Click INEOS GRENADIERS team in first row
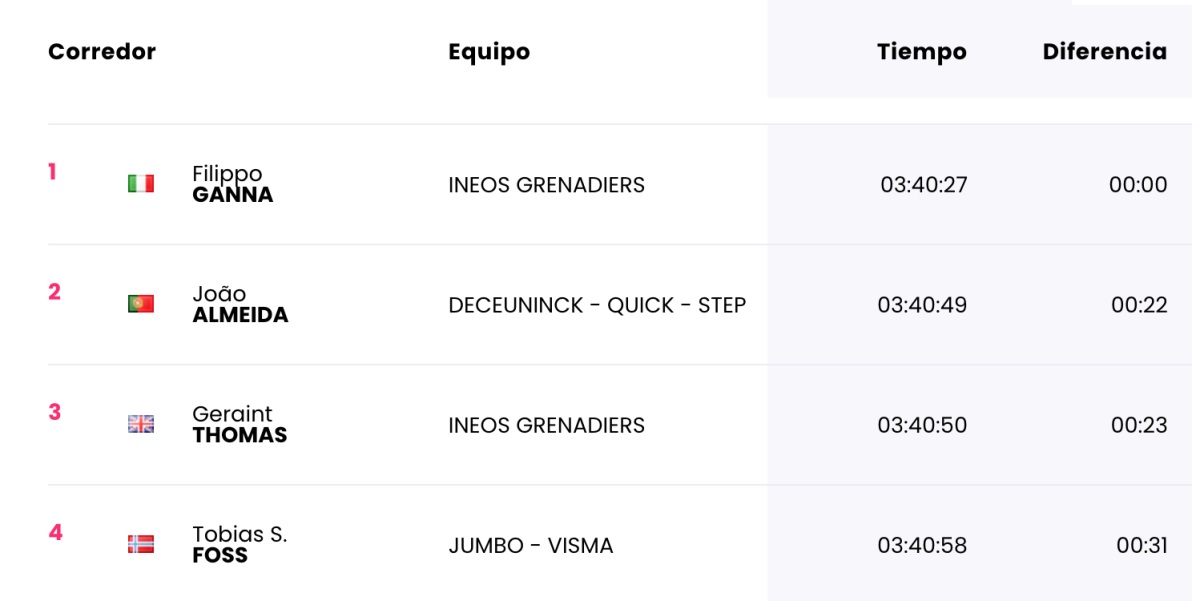This screenshot has width=1200, height=601. point(547,185)
